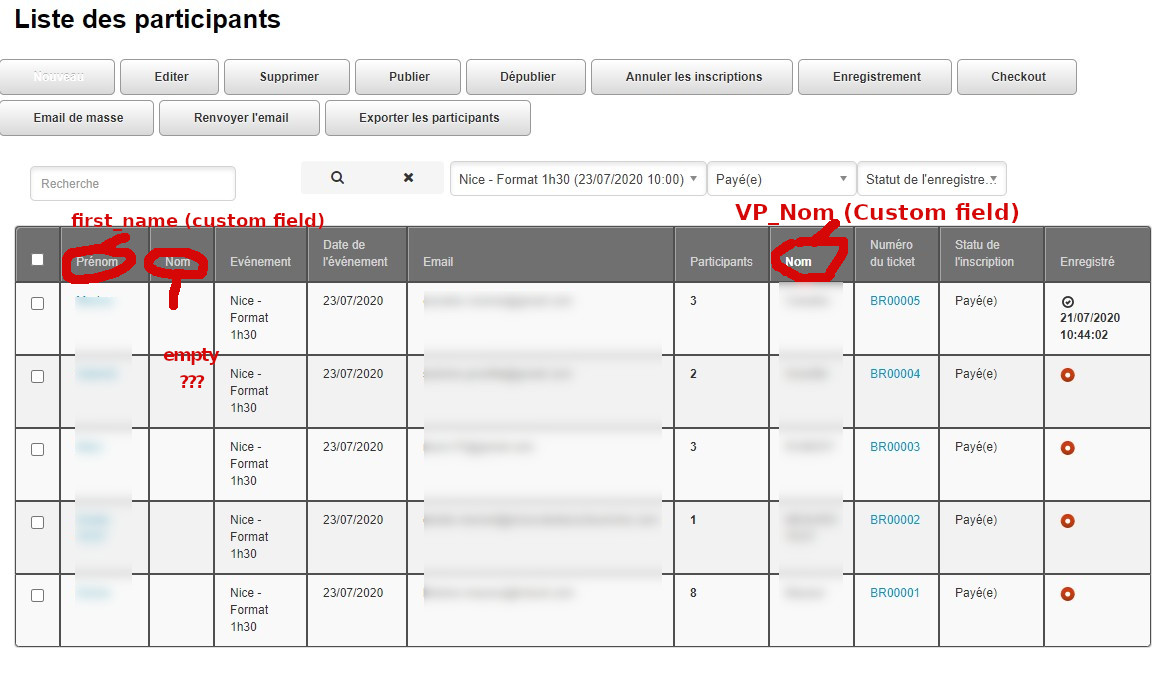This screenshot has height=699, width=1163.
Task: Clear search with the X icon
Action: click(x=408, y=178)
